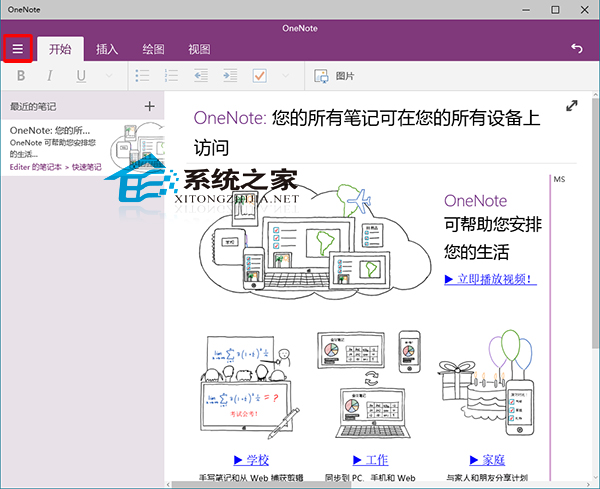Viewport: 600px width, 489px height.
Task: Toggle underline formatting
Action: pyautogui.click(x=81, y=76)
